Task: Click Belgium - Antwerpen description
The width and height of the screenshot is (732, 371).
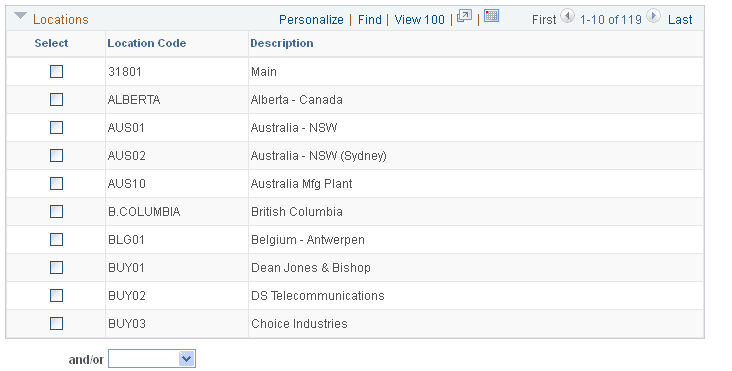Action: click(x=308, y=240)
